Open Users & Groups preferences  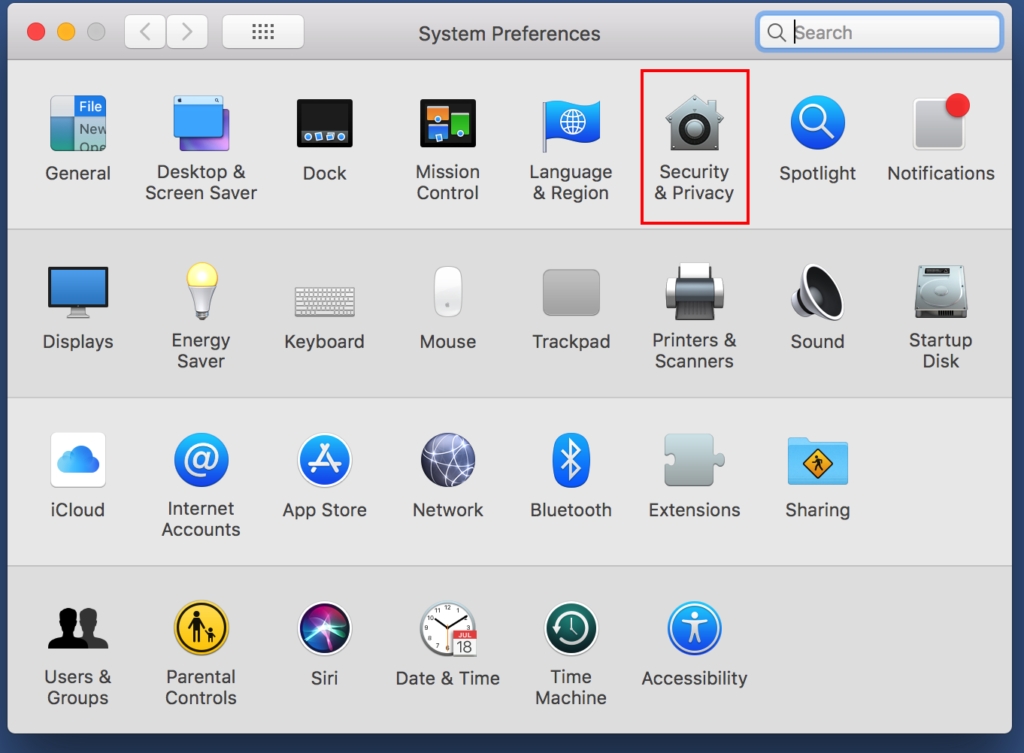78,629
